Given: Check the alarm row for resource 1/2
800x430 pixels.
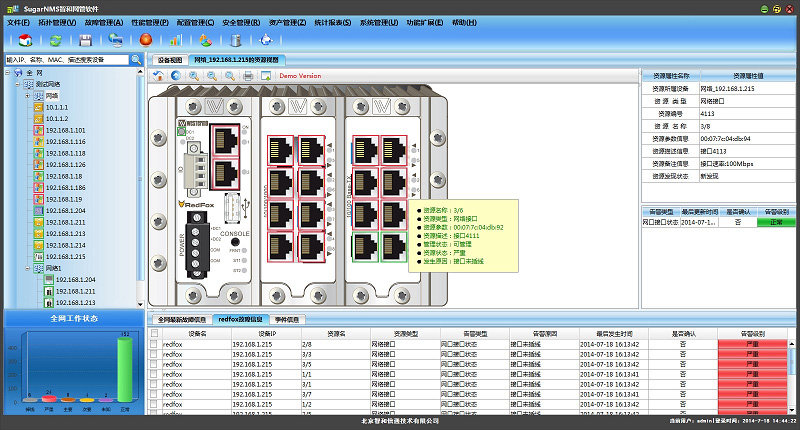Looking at the screenshot, I should pyautogui.click(x=154, y=404).
